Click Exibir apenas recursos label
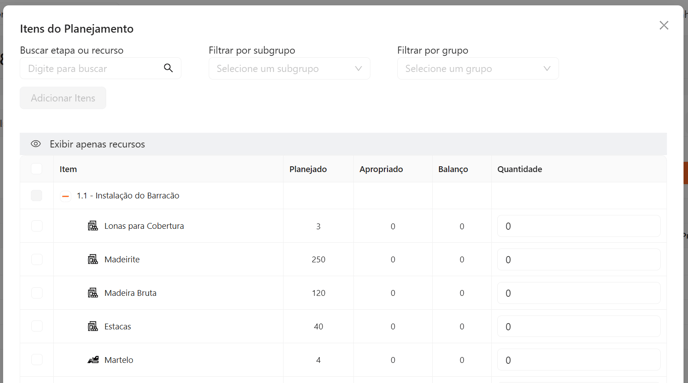This screenshot has width=688, height=383. (97, 144)
